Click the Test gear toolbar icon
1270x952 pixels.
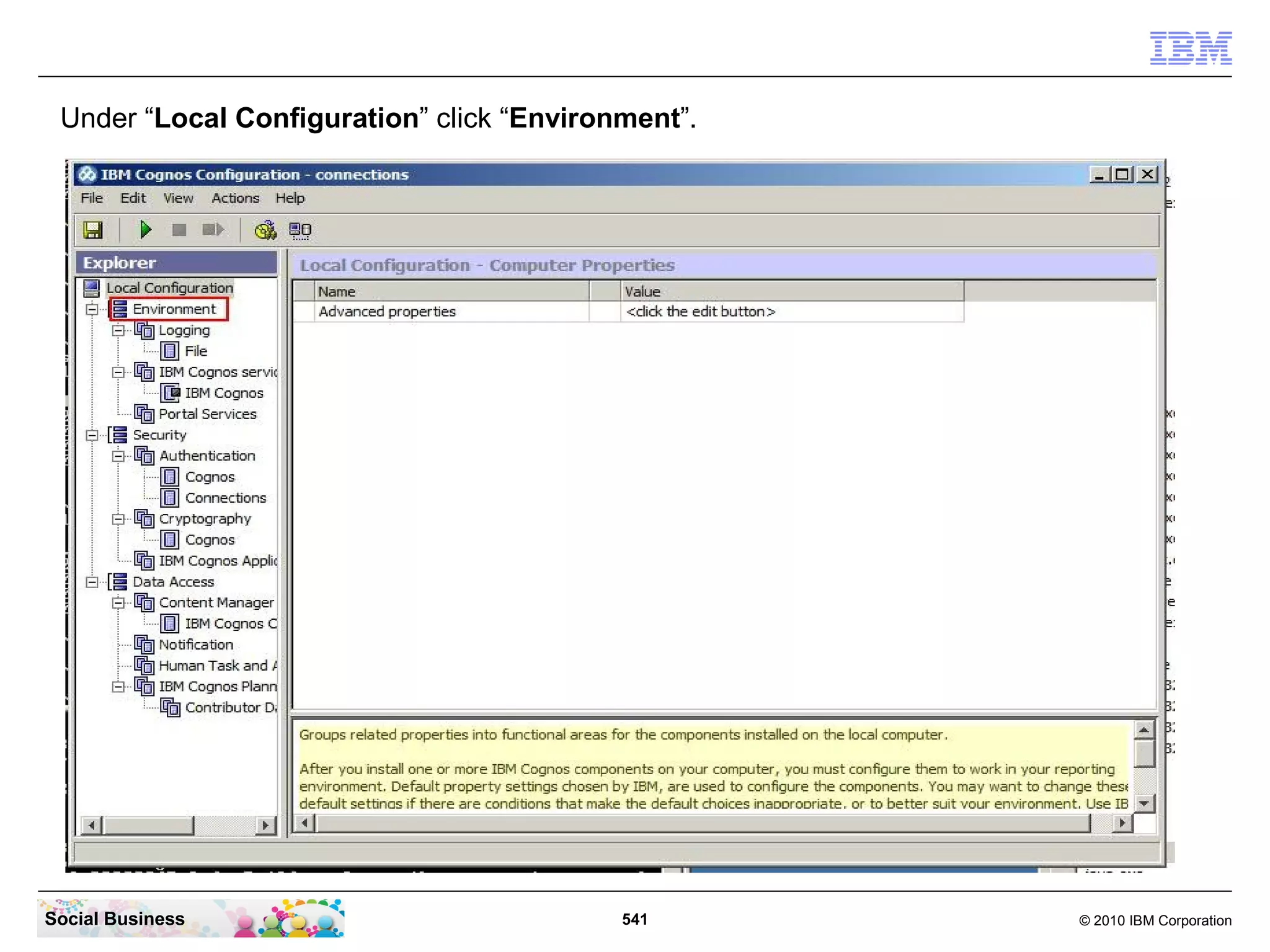click(265, 230)
